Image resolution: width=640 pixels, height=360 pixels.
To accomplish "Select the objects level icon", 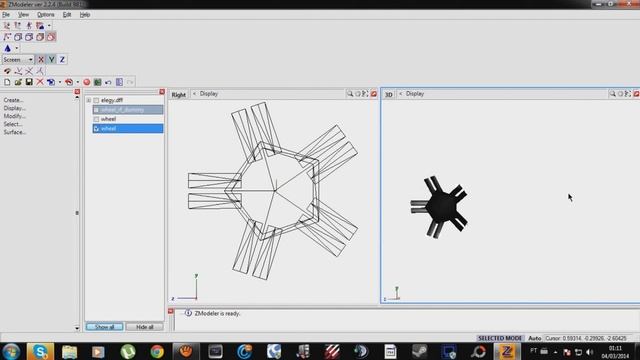I will (40, 25).
